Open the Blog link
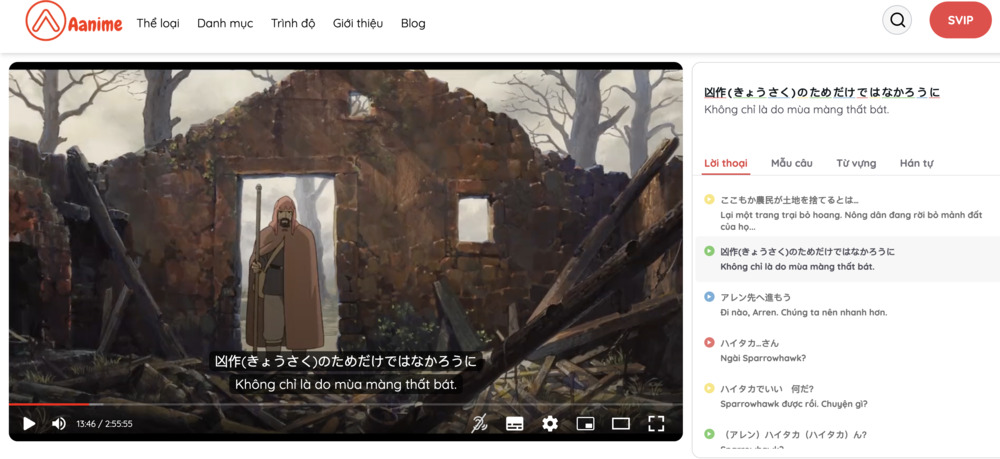Image resolution: width=1000 pixels, height=459 pixels. [x=413, y=23]
